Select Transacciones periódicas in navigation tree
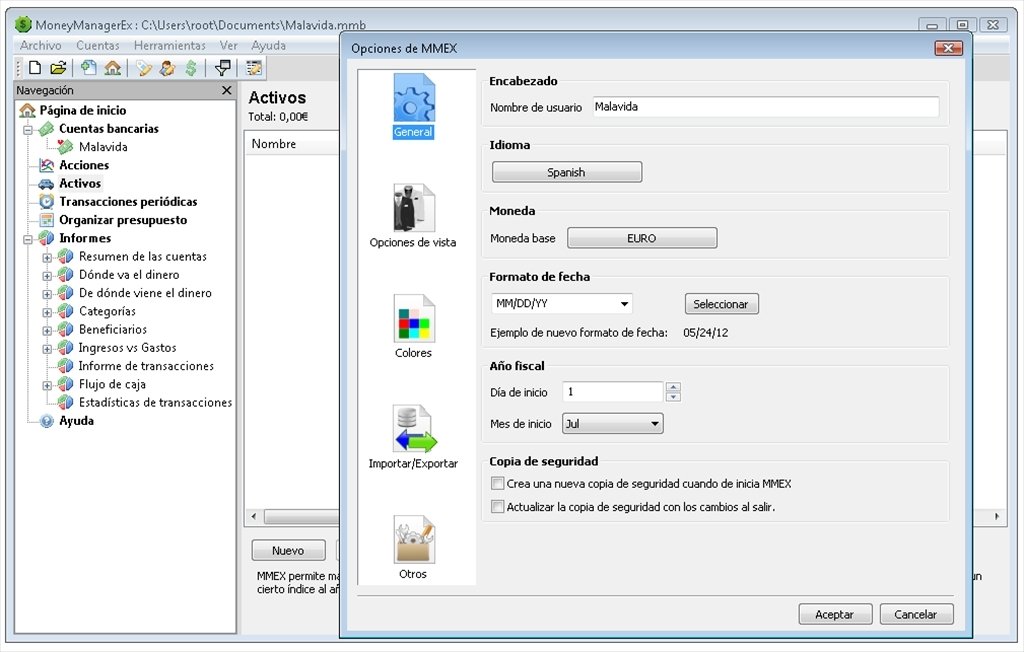 [x=128, y=202]
